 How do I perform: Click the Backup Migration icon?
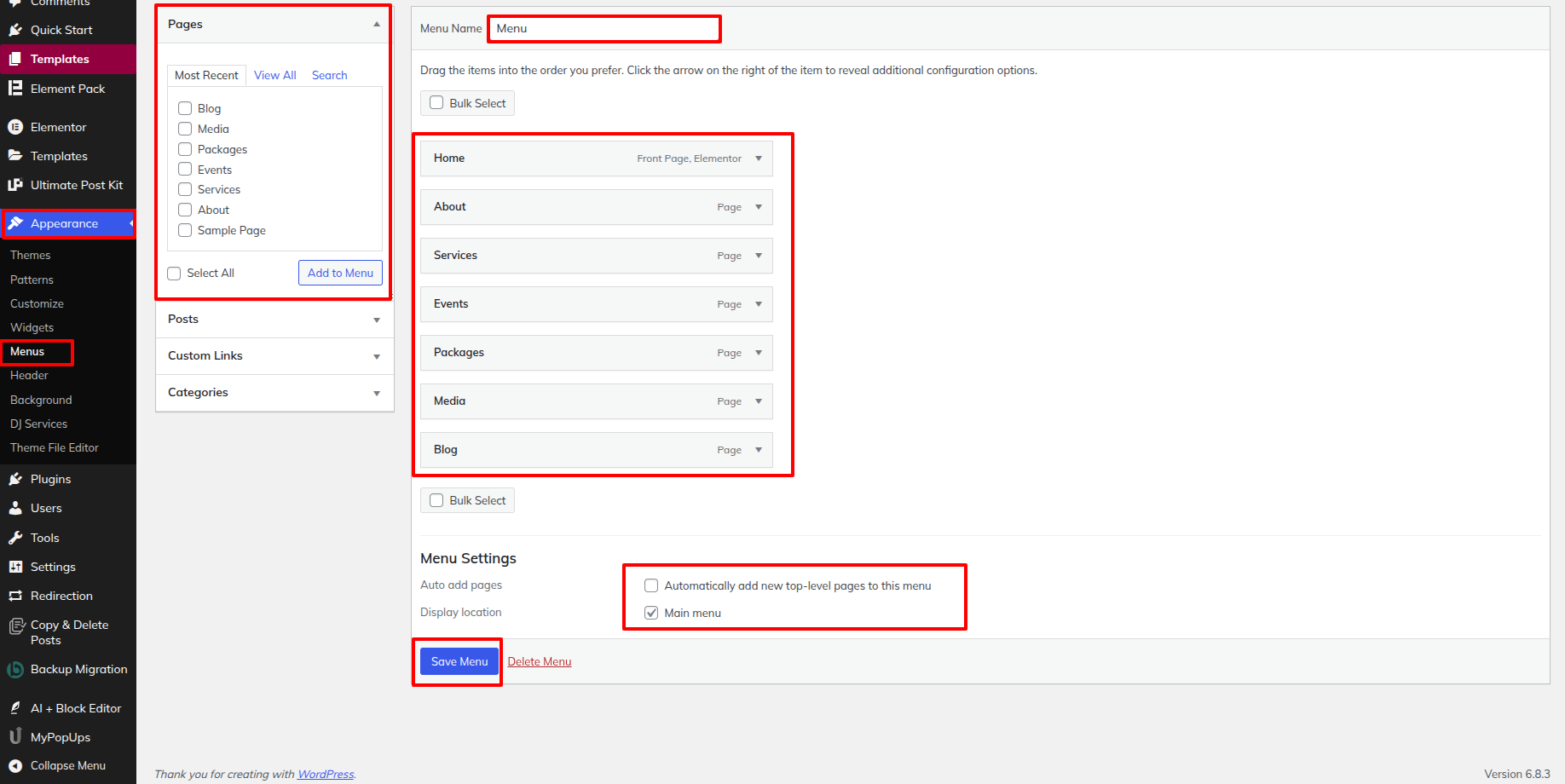[x=15, y=670]
